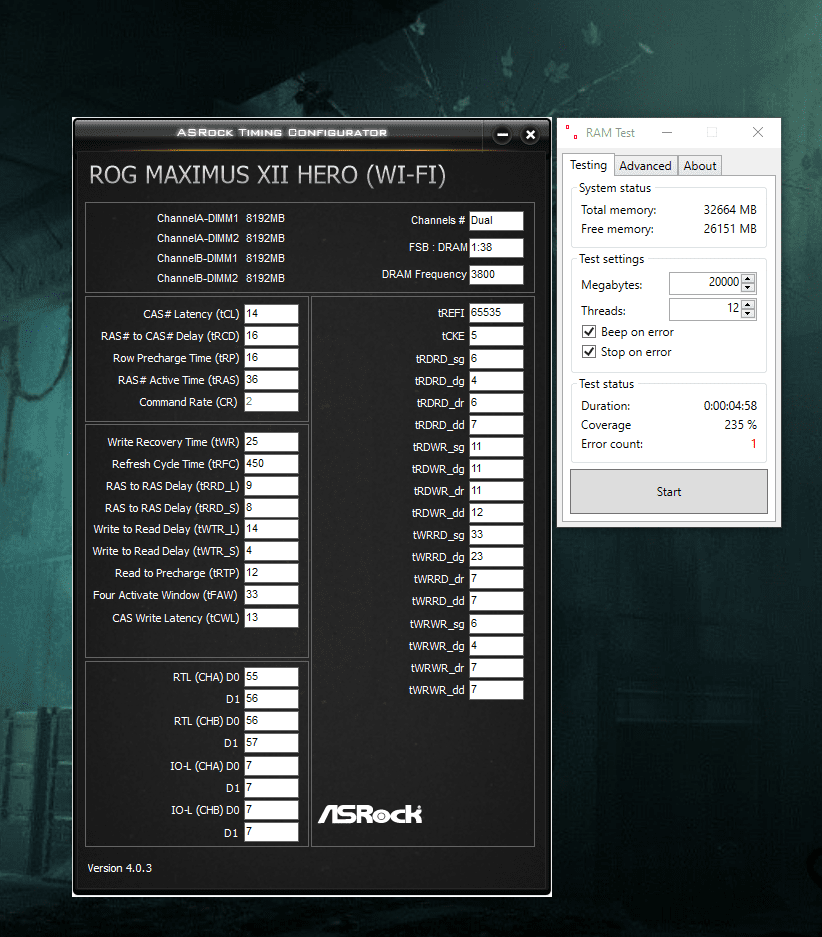Select the tRAS value field
The height and width of the screenshot is (937, 822).
pyautogui.click(x=271, y=380)
